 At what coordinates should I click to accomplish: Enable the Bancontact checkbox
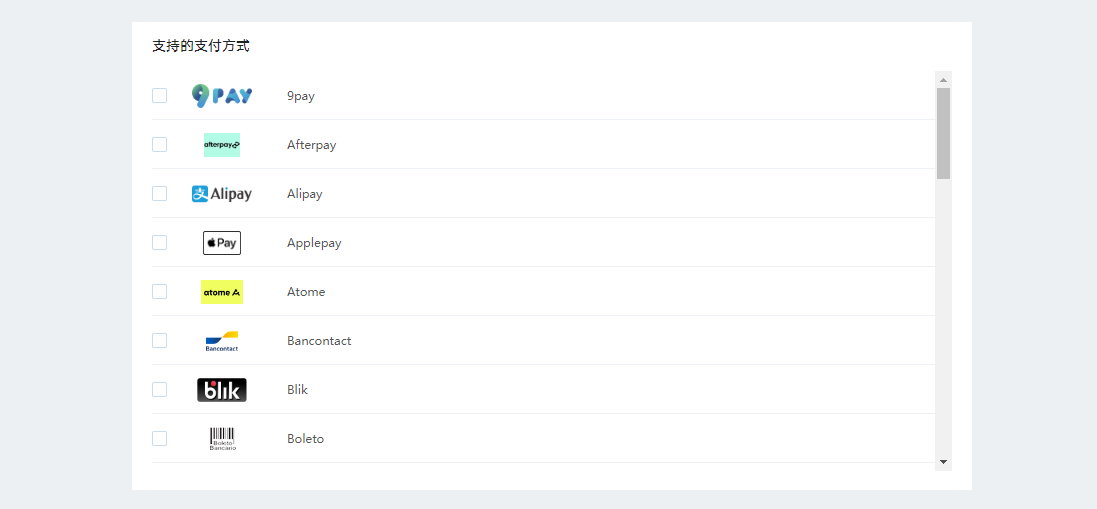(160, 341)
